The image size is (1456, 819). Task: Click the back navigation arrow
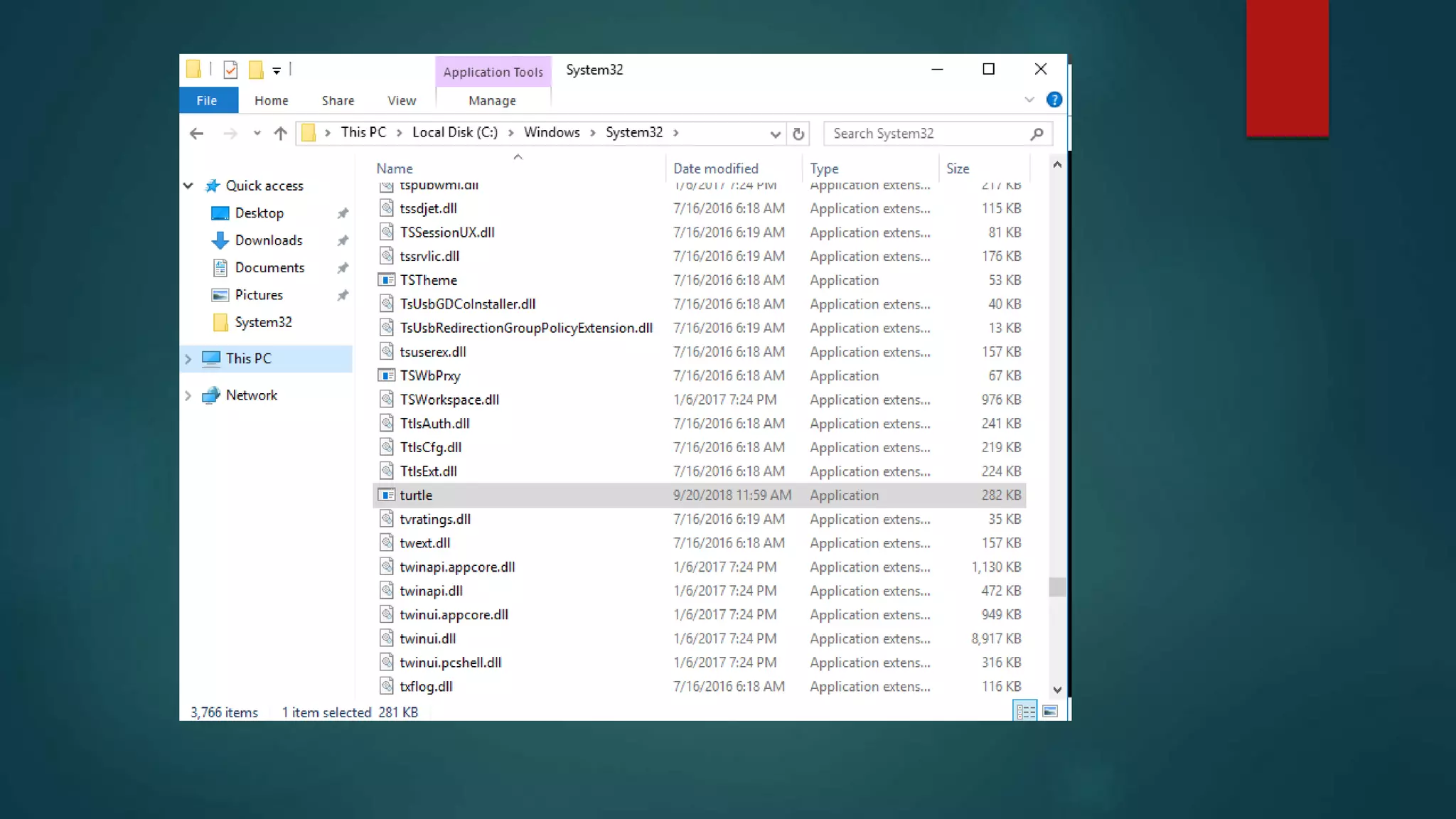197,134
